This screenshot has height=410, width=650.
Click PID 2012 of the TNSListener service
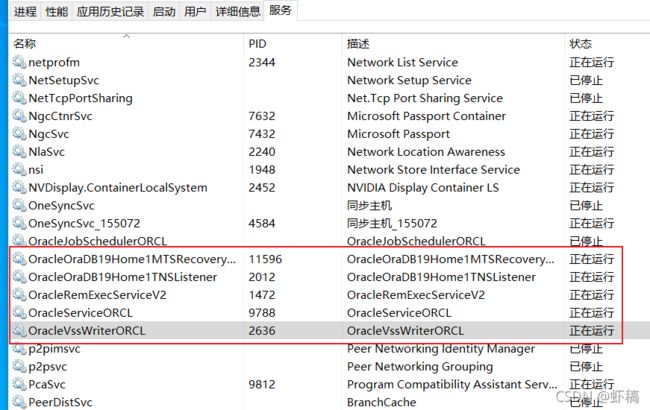point(262,277)
